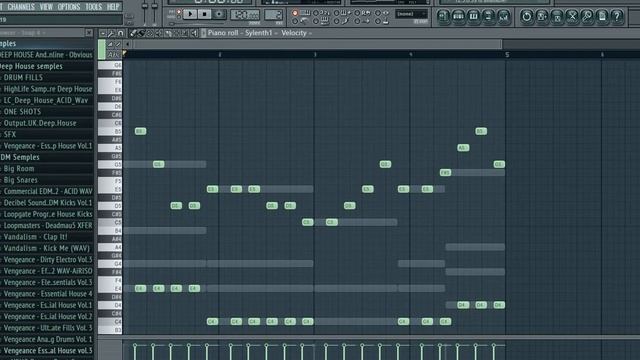
Task: Expand the Big Room folder
Action: pyautogui.click(x=19, y=169)
